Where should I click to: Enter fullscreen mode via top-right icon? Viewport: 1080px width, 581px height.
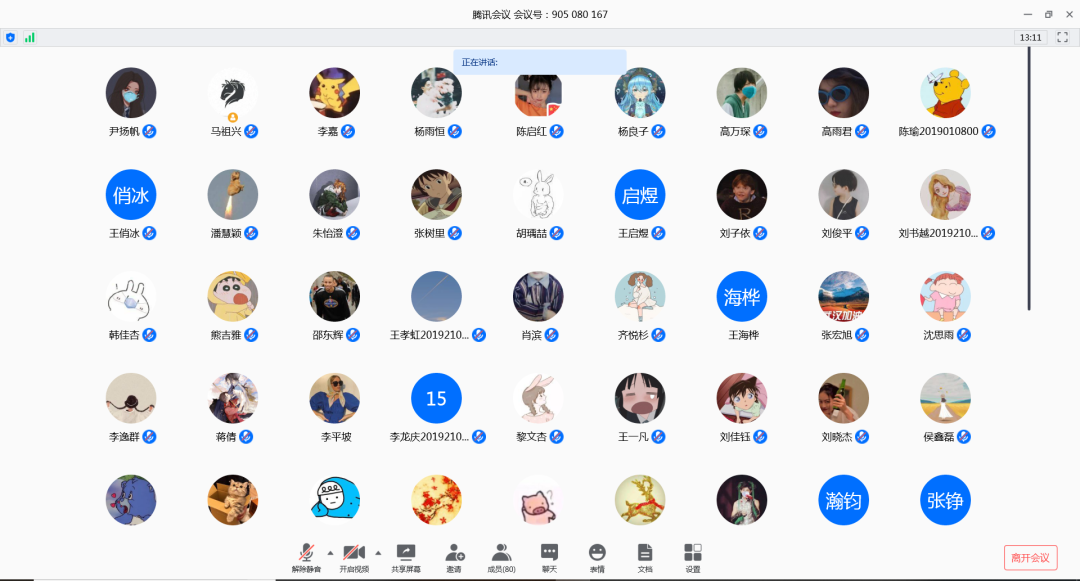(x=1063, y=37)
